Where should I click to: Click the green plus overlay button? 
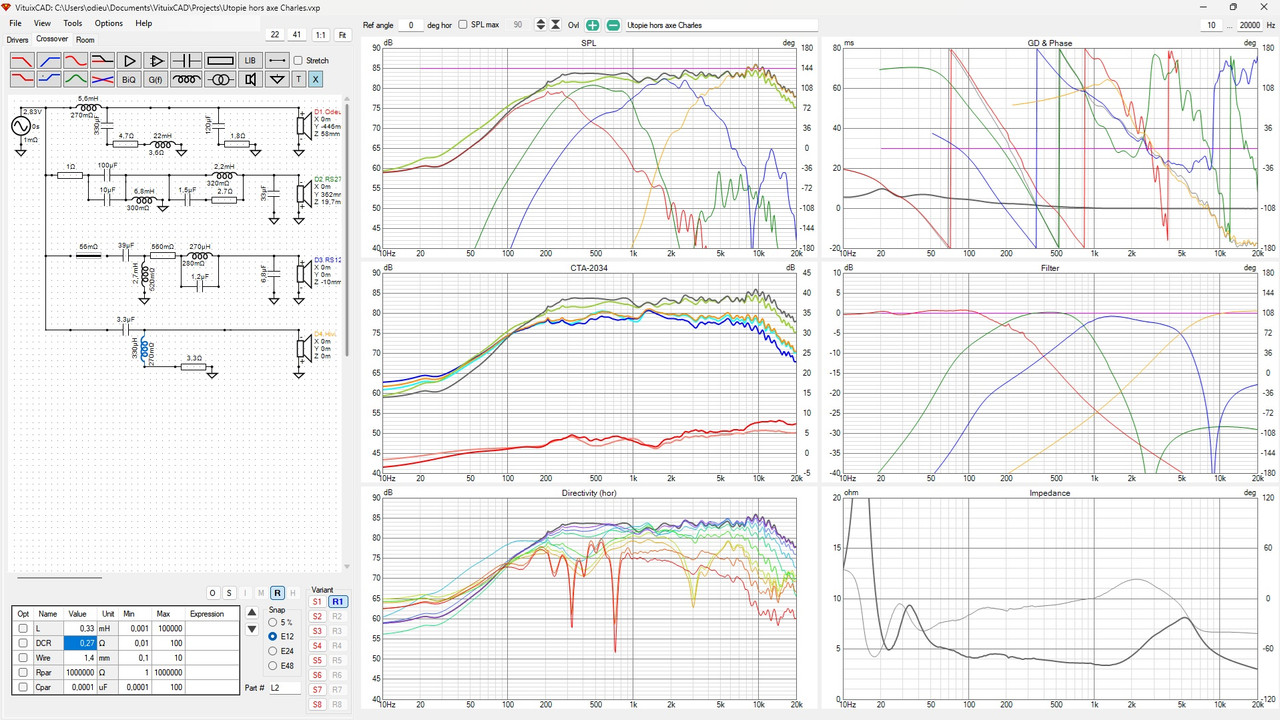click(x=593, y=24)
